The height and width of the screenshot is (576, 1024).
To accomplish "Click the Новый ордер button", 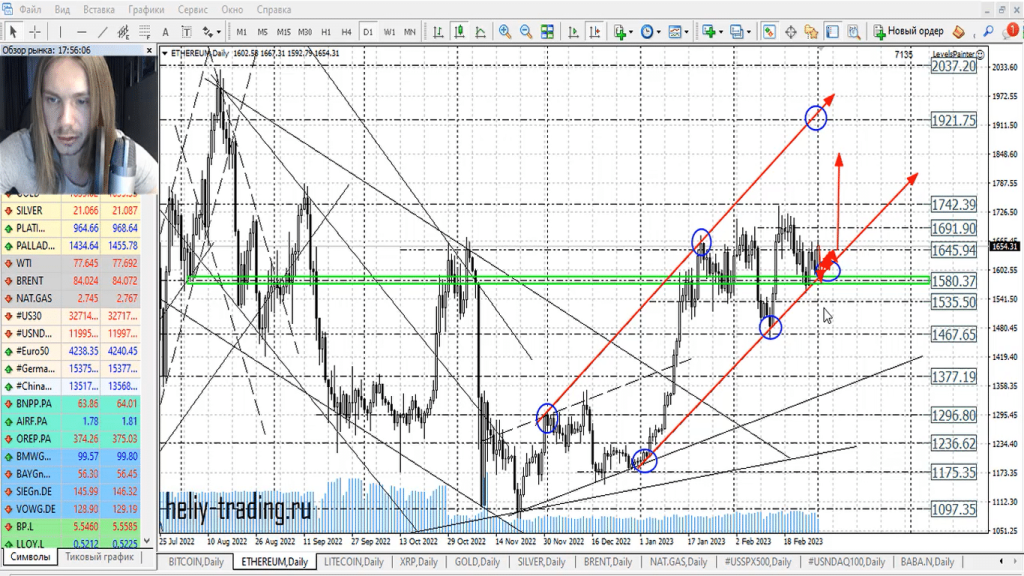I will pos(907,31).
